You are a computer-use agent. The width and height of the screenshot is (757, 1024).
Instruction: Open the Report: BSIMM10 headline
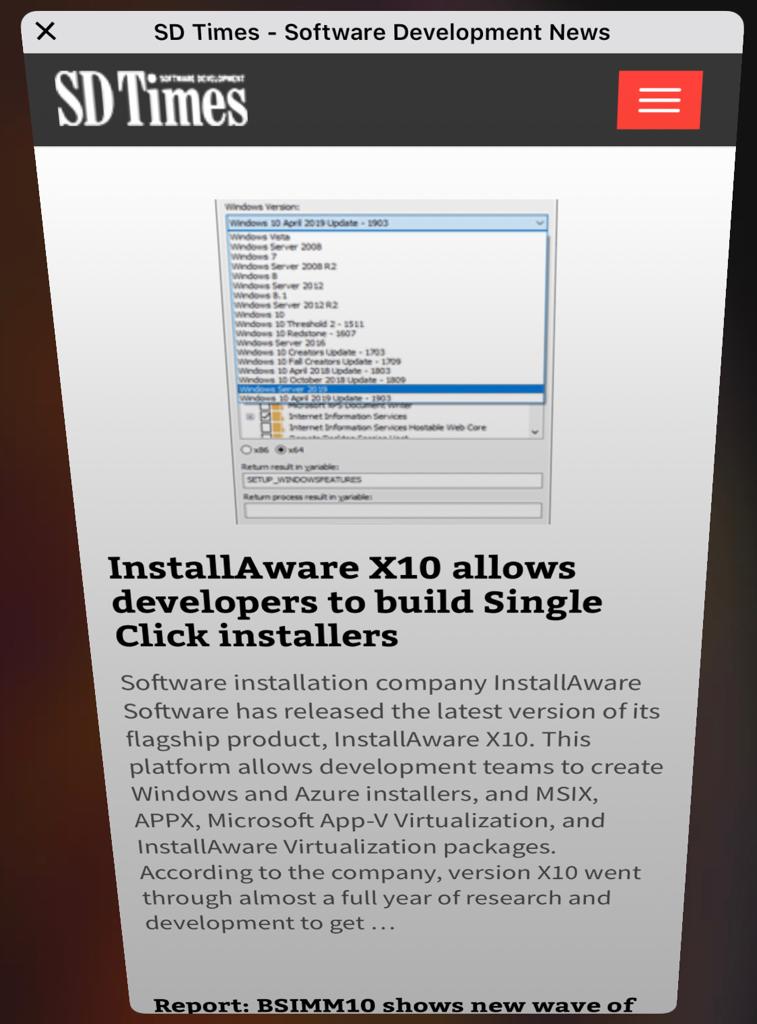click(x=394, y=1004)
